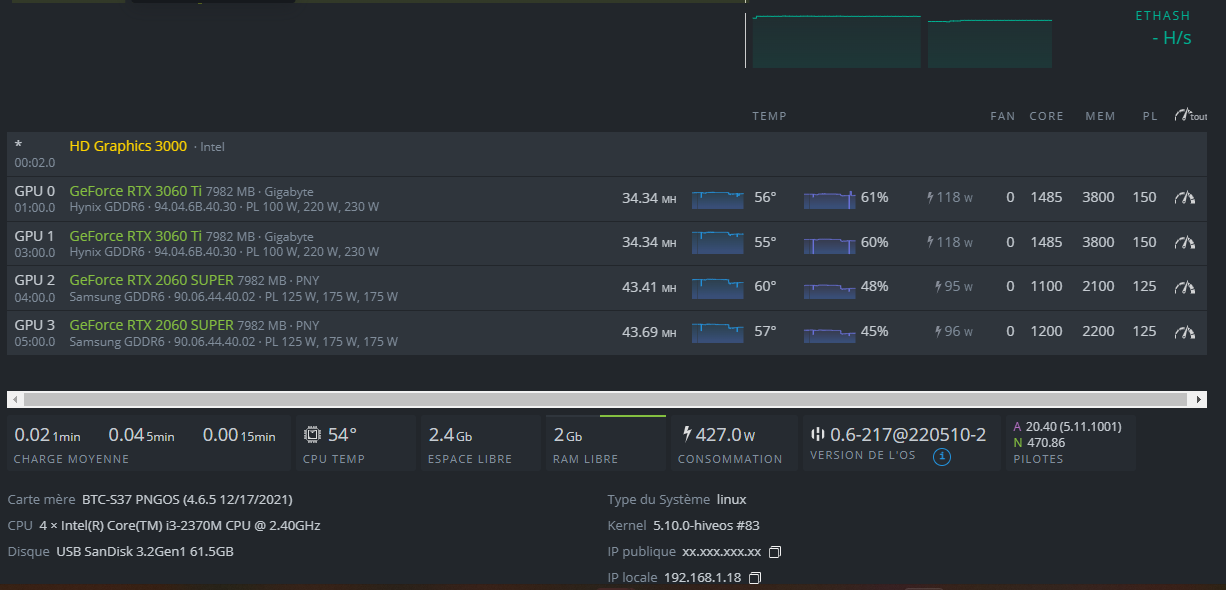Click the left arrow of horizontal scrollbar
1226x590 pixels.
click(15, 399)
